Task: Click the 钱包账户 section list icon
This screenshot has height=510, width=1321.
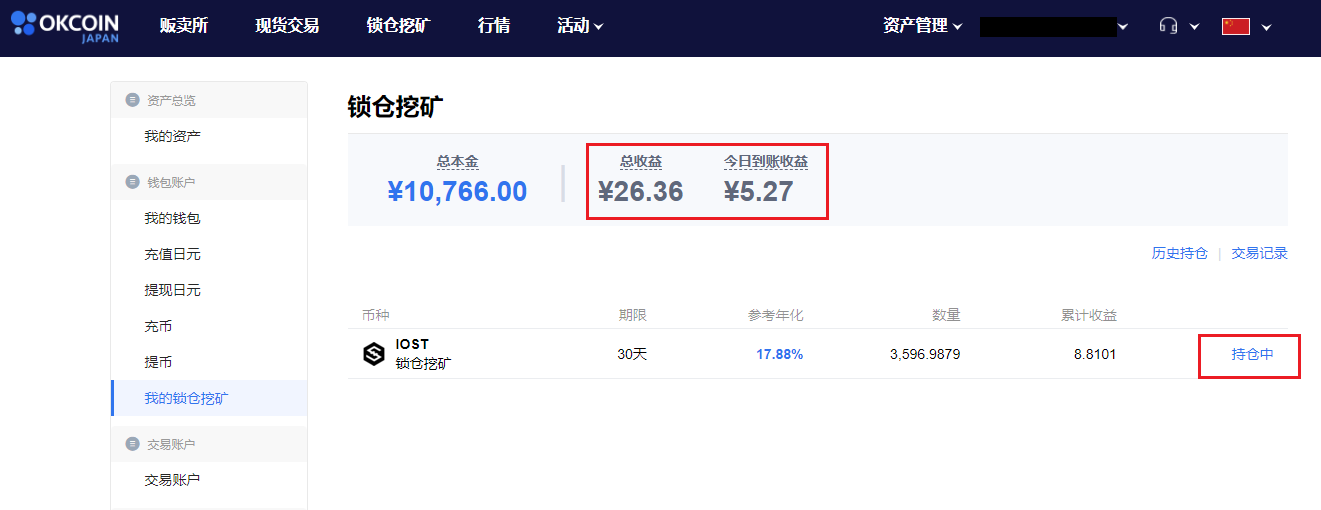Action: pyautogui.click(x=132, y=182)
